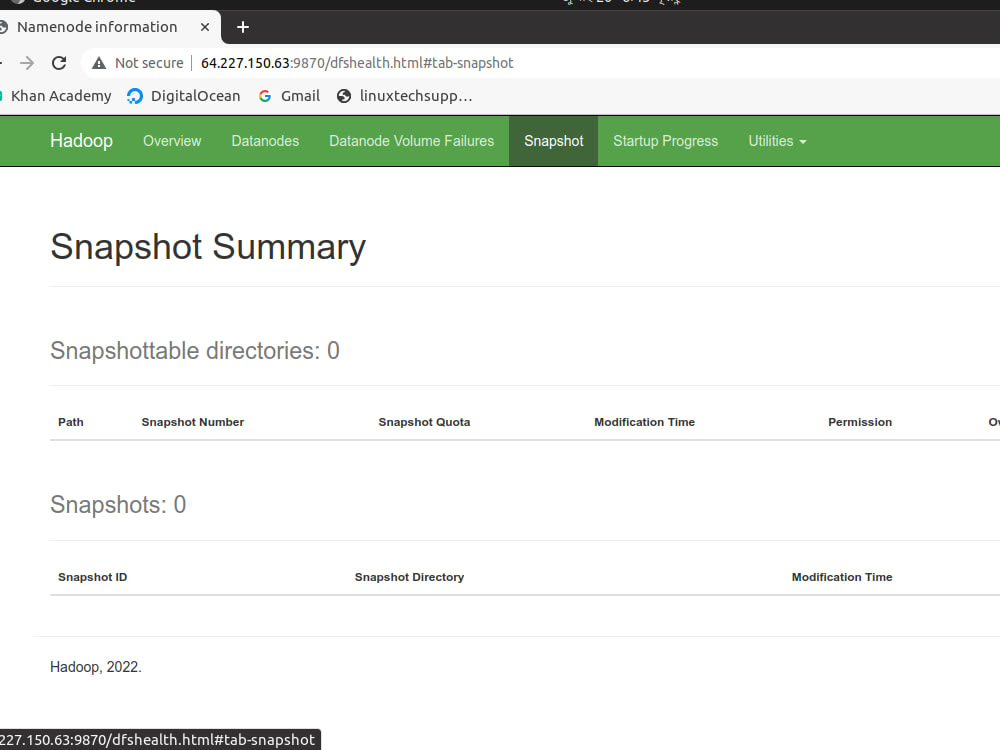The height and width of the screenshot is (750, 1000).
Task: Click the Hadoop, 2022. footer text
Action: 96,667
